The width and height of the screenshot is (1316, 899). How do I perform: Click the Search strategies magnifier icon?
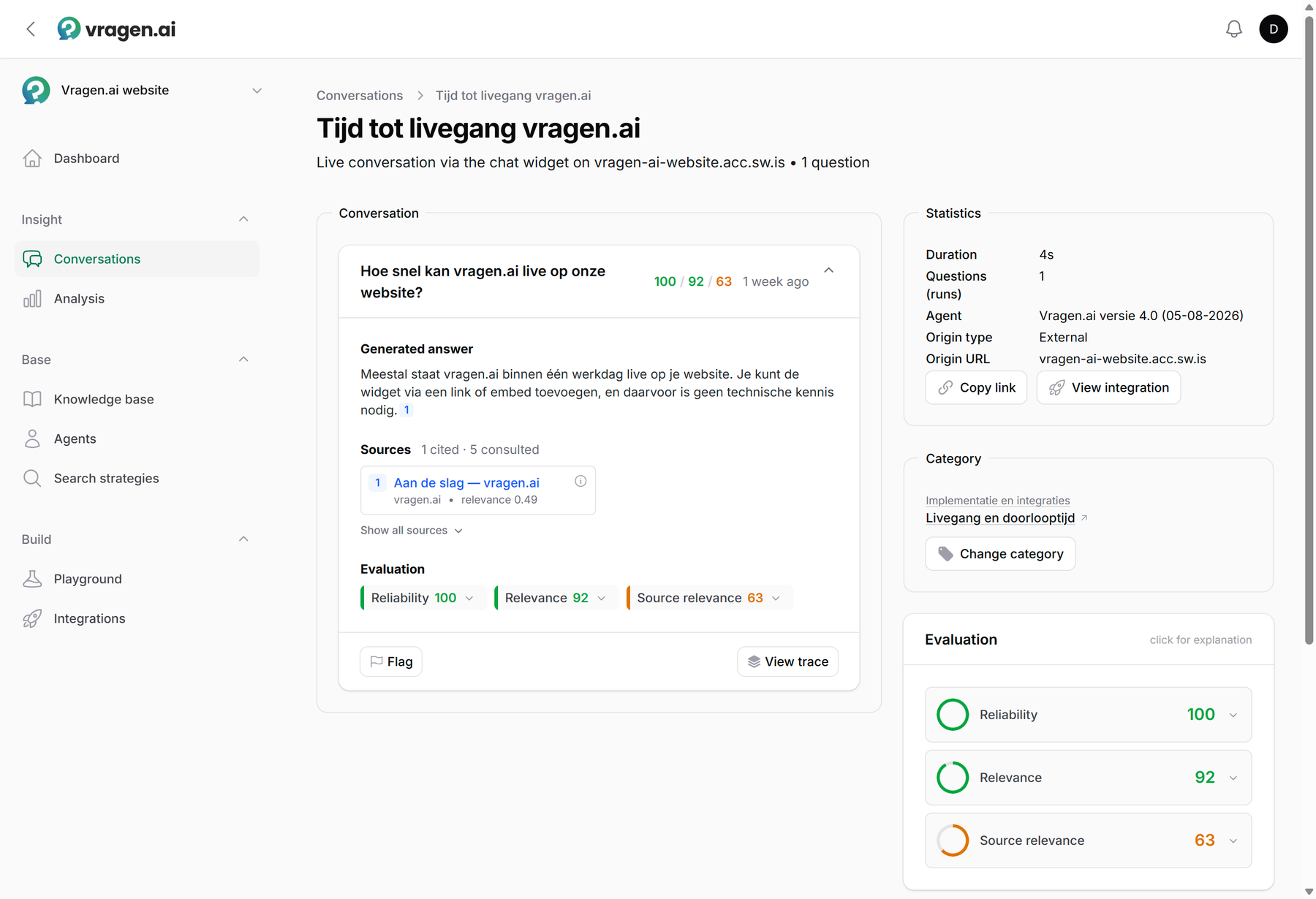coord(32,479)
